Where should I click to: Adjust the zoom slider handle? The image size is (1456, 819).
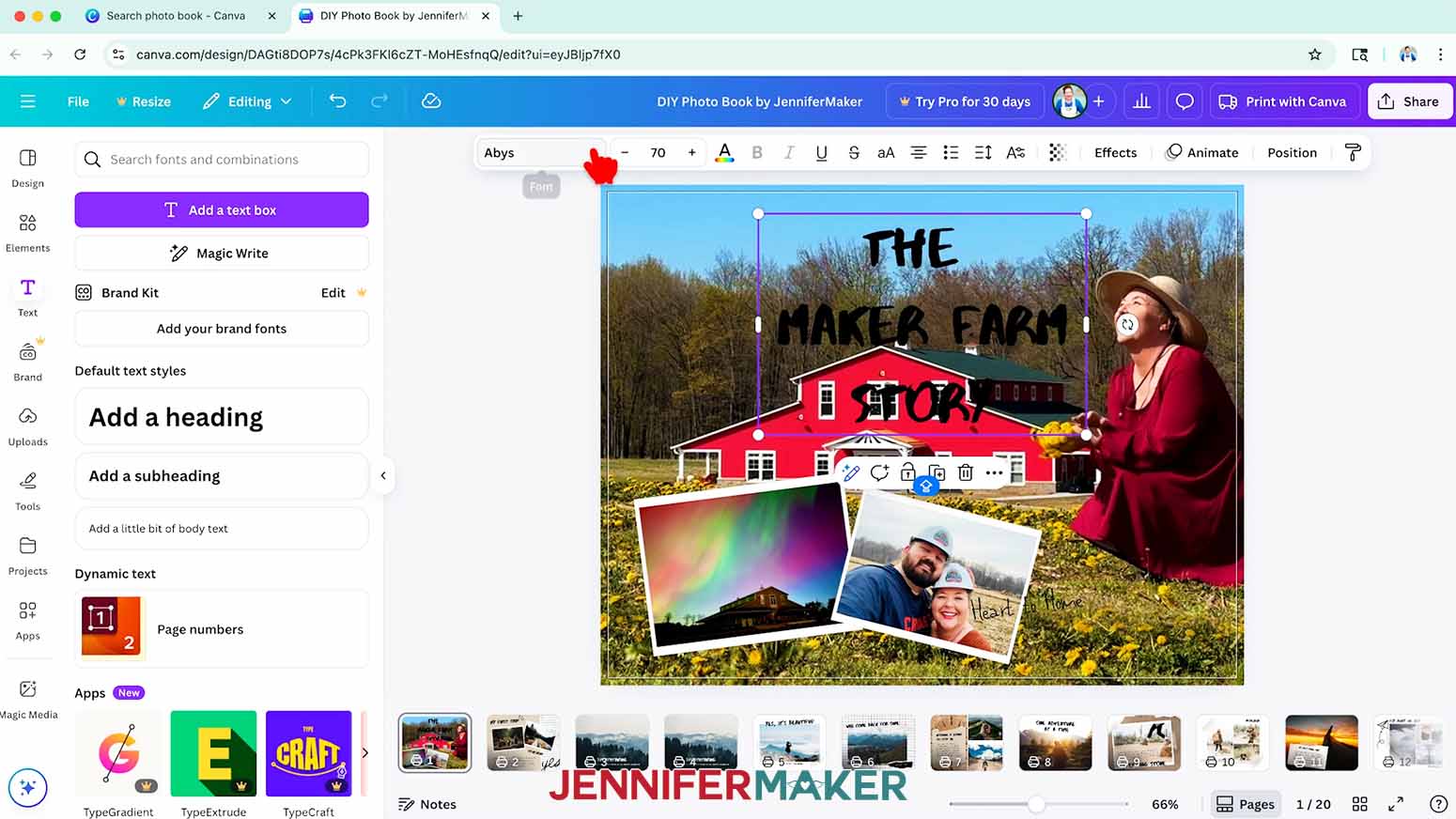tap(1036, 804)
